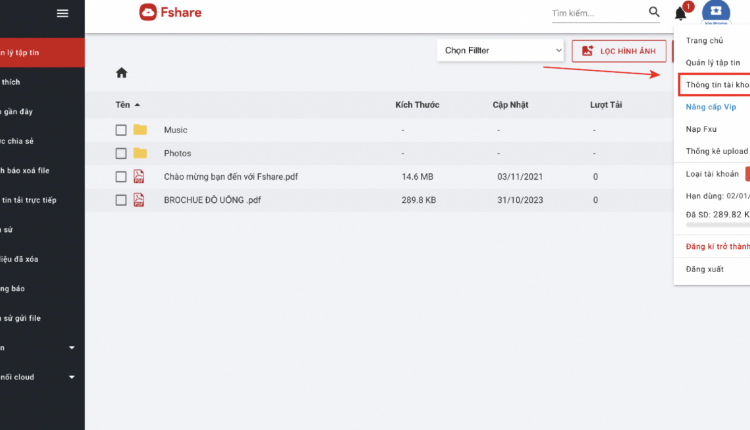Click the search magnifier icon
This screenshot has height=430, width=750.
coord(654,12)
